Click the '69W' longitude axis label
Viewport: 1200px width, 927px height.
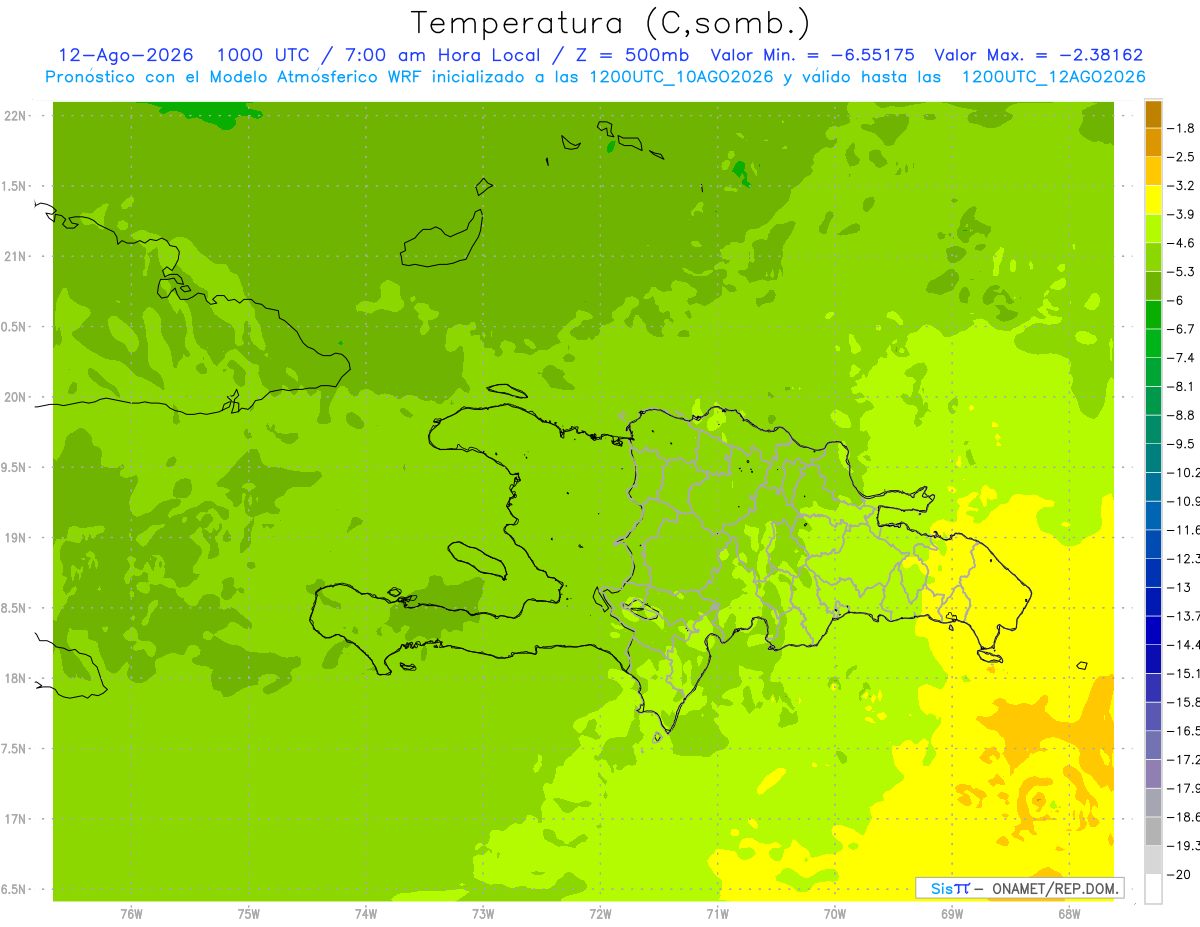(x=952, y=912)
